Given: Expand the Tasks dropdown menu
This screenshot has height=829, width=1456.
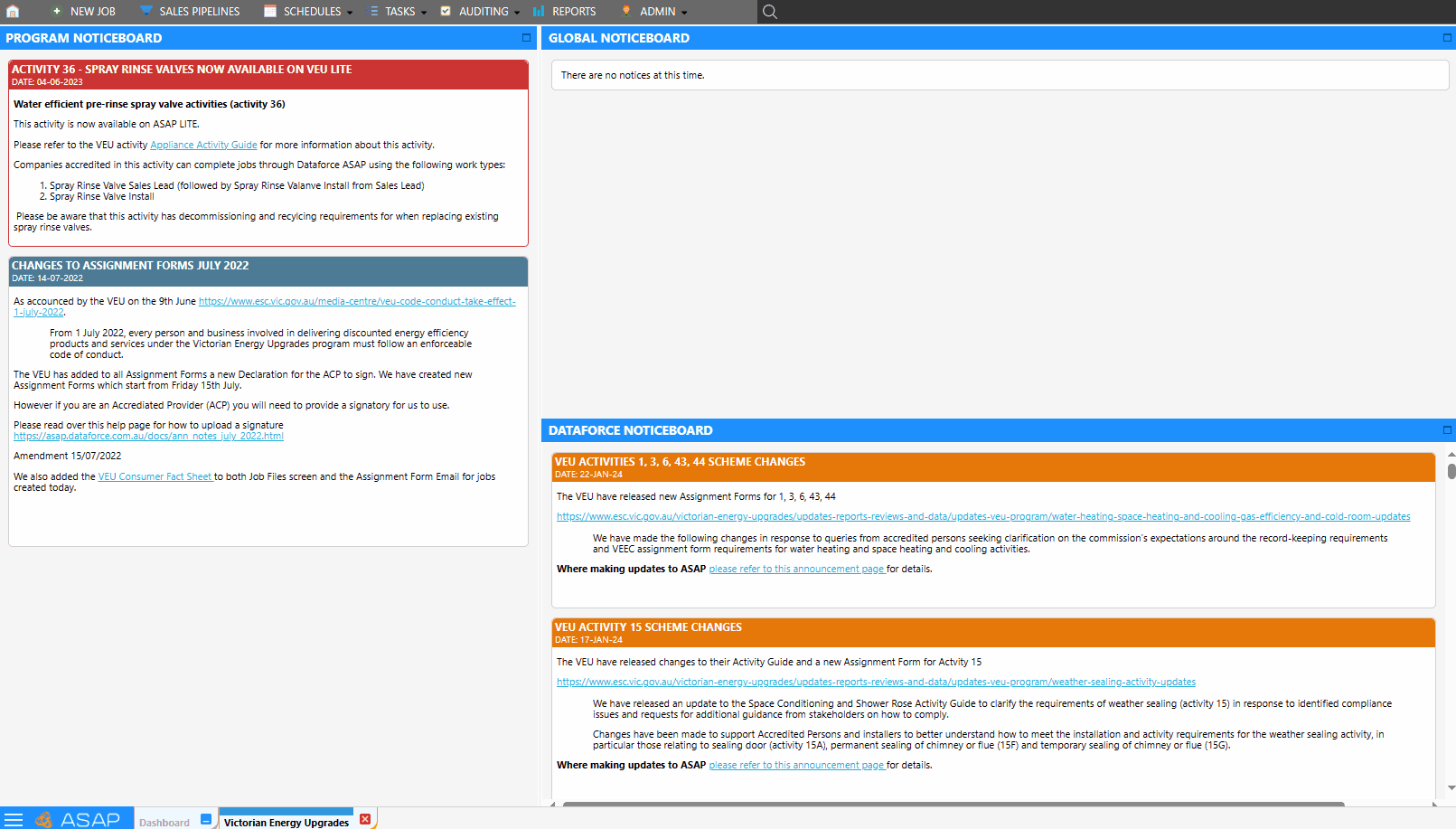Looking at the screenshot, I should coord(424,13).
